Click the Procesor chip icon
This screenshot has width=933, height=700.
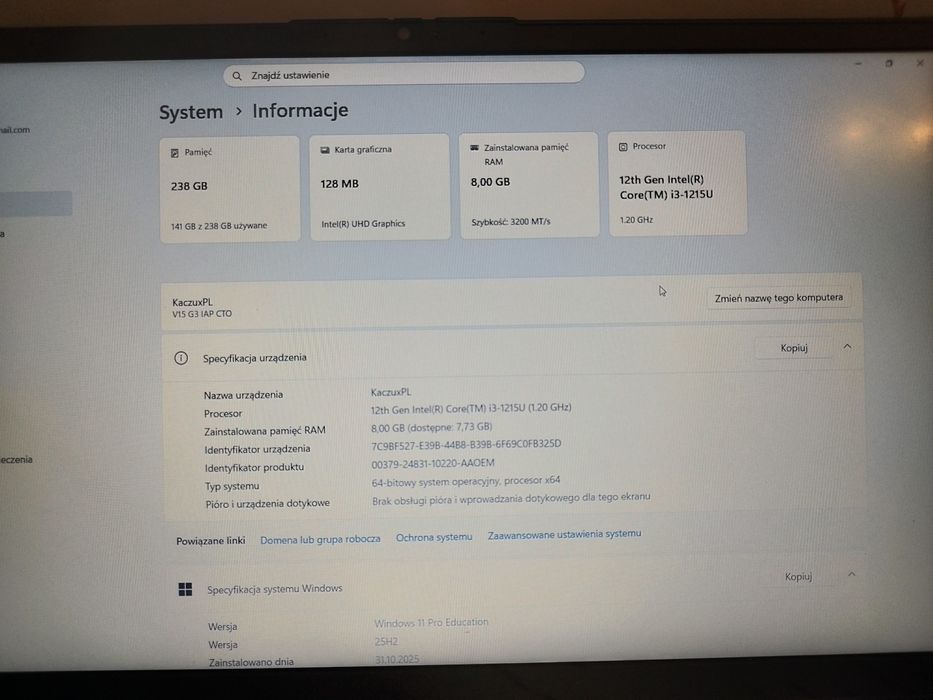click(x=623, y=146)
